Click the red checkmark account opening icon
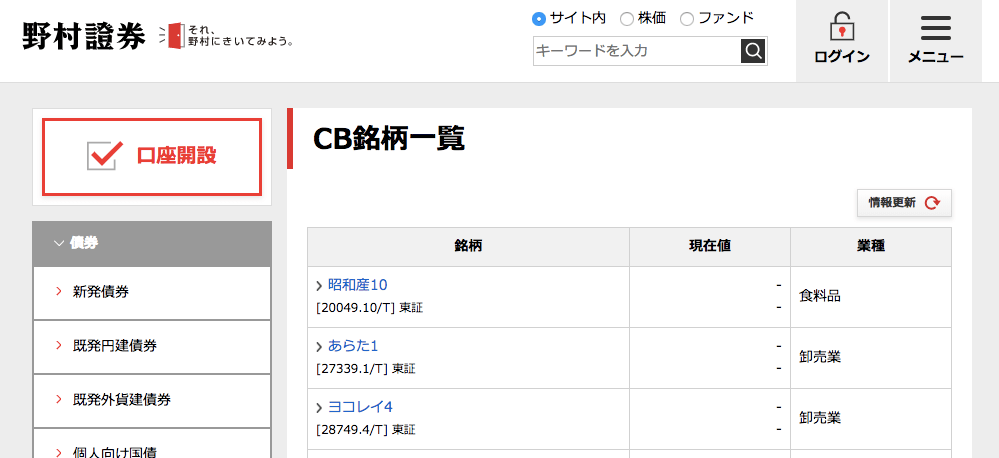 point(104,156)
